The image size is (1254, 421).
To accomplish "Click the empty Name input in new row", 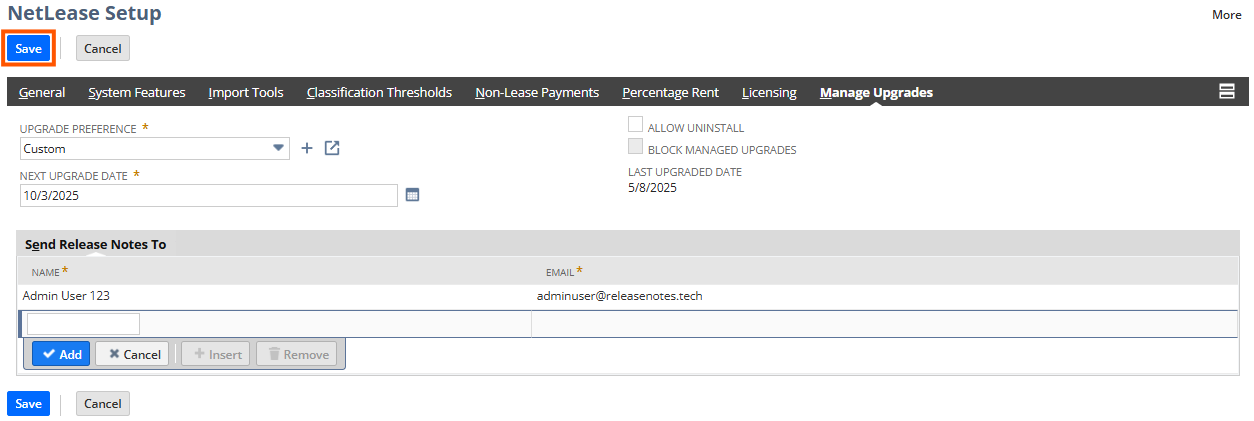I will tap(83, 324).
